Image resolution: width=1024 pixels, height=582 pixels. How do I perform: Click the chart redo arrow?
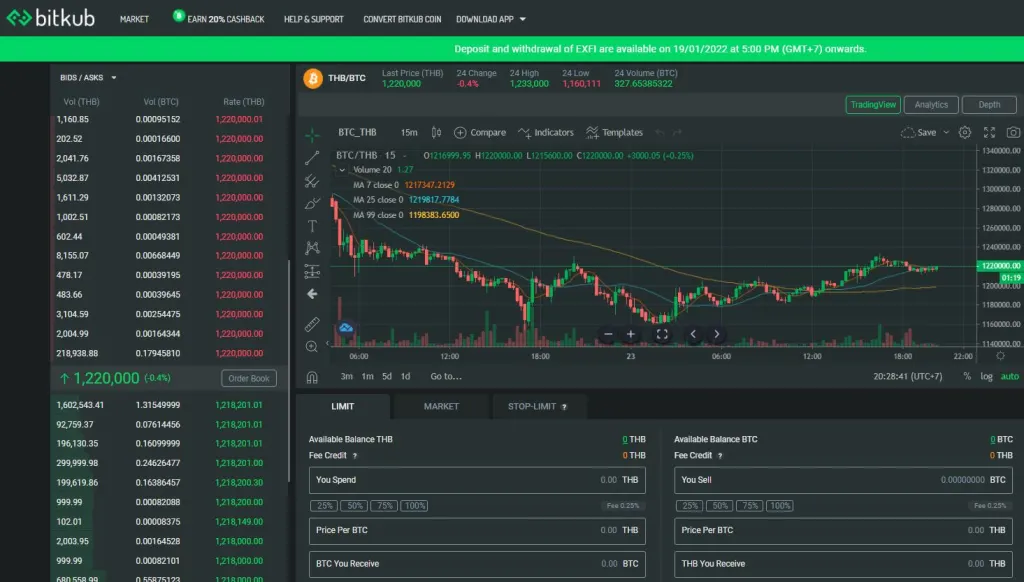pyautogui.click(x=677, y=133)
